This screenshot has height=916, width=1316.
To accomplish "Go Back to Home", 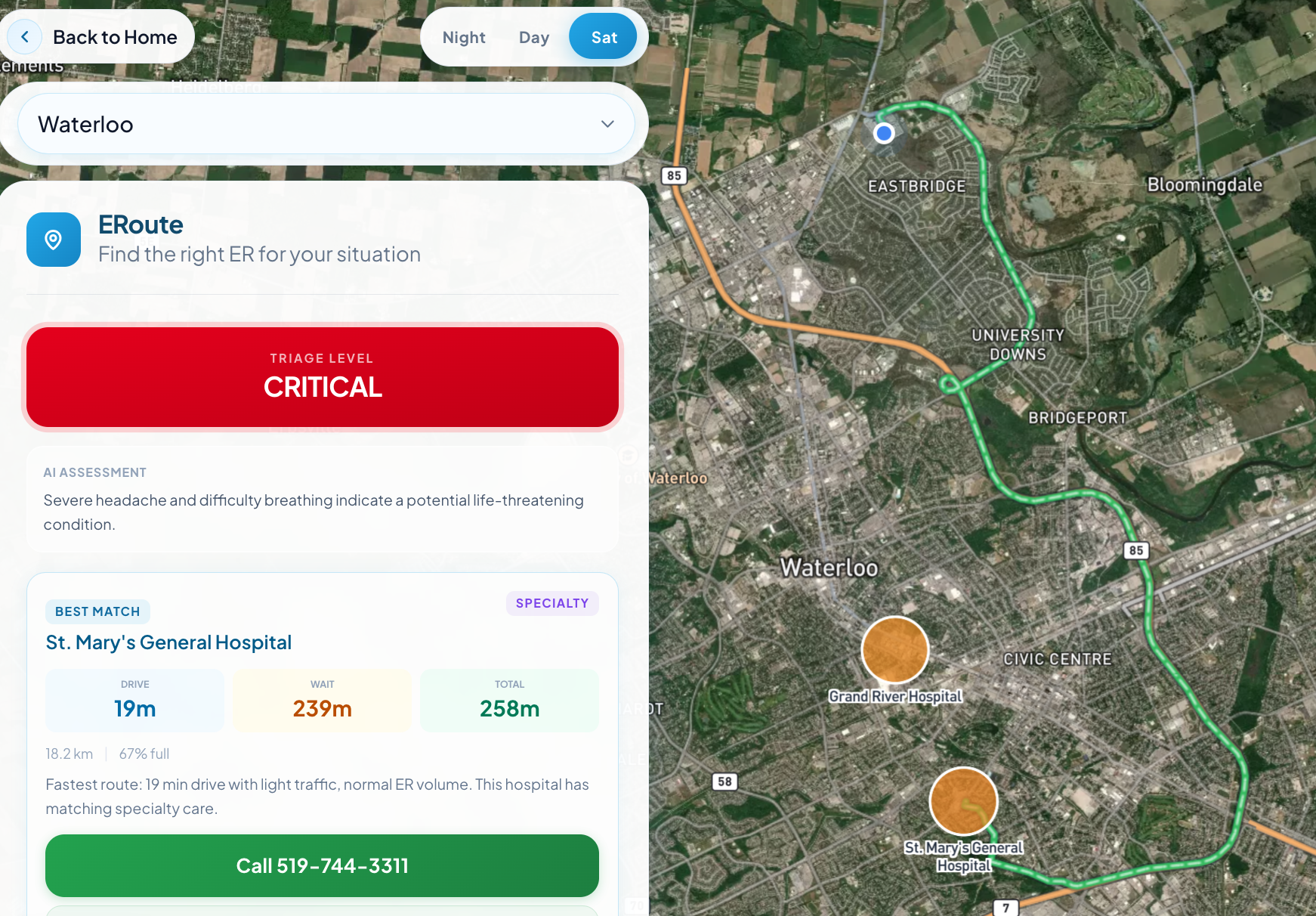I will 96,37.
